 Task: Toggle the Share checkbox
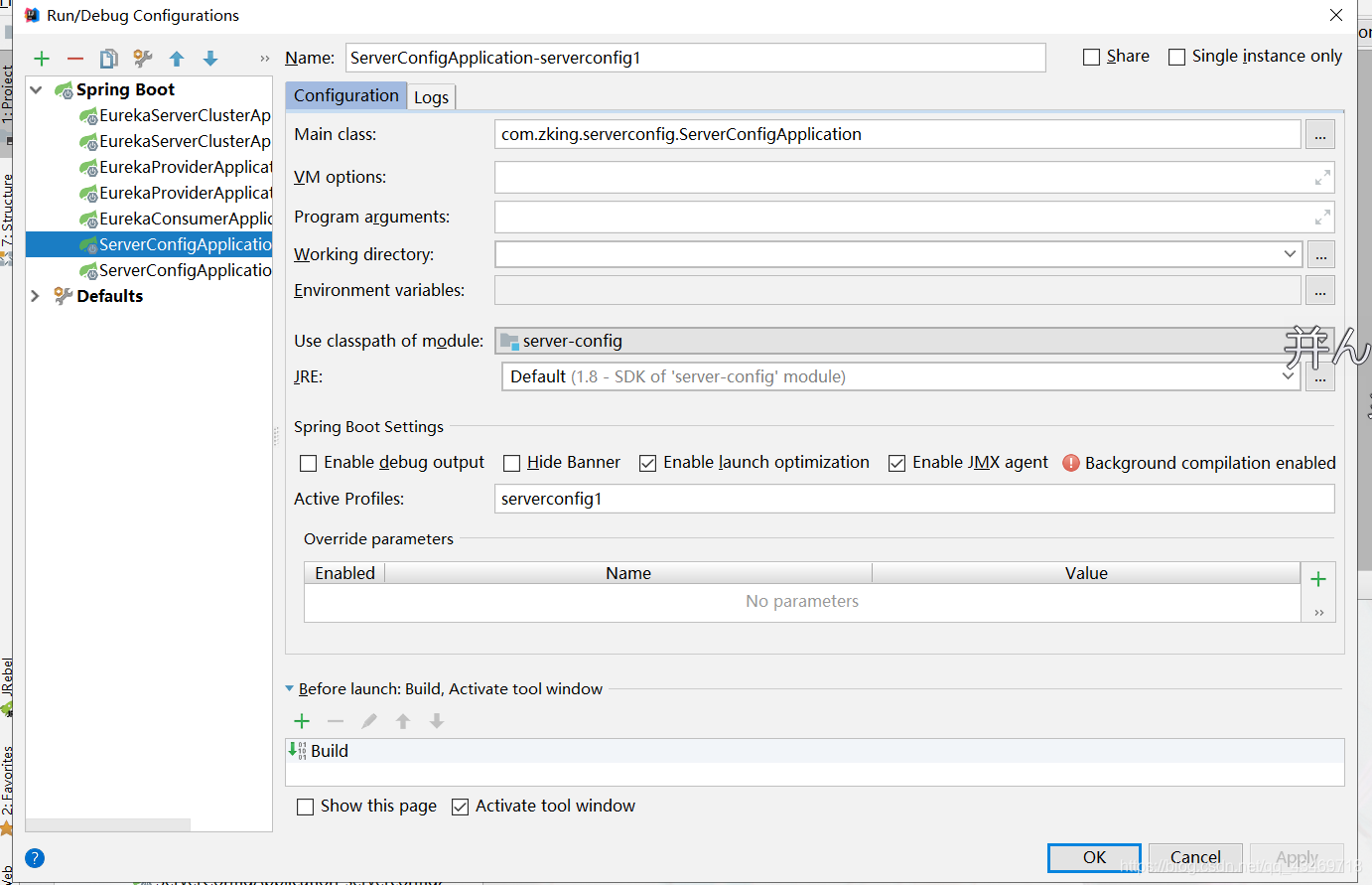(1091, 58)
